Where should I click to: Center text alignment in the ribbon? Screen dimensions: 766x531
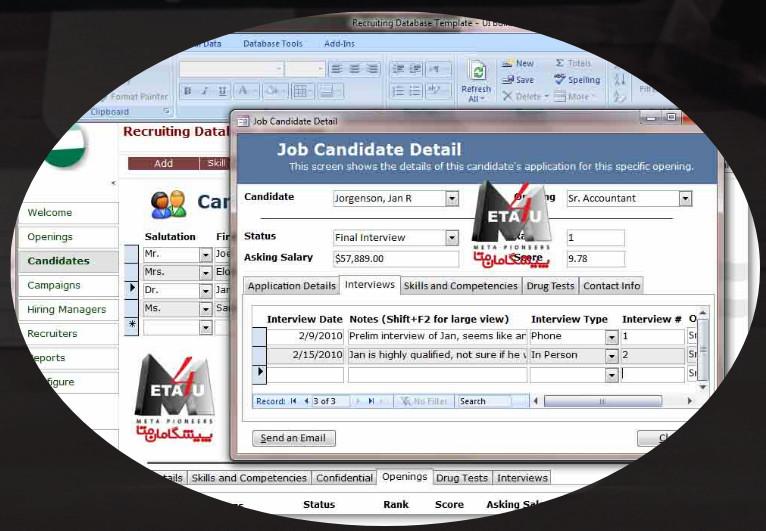point(354,69)
